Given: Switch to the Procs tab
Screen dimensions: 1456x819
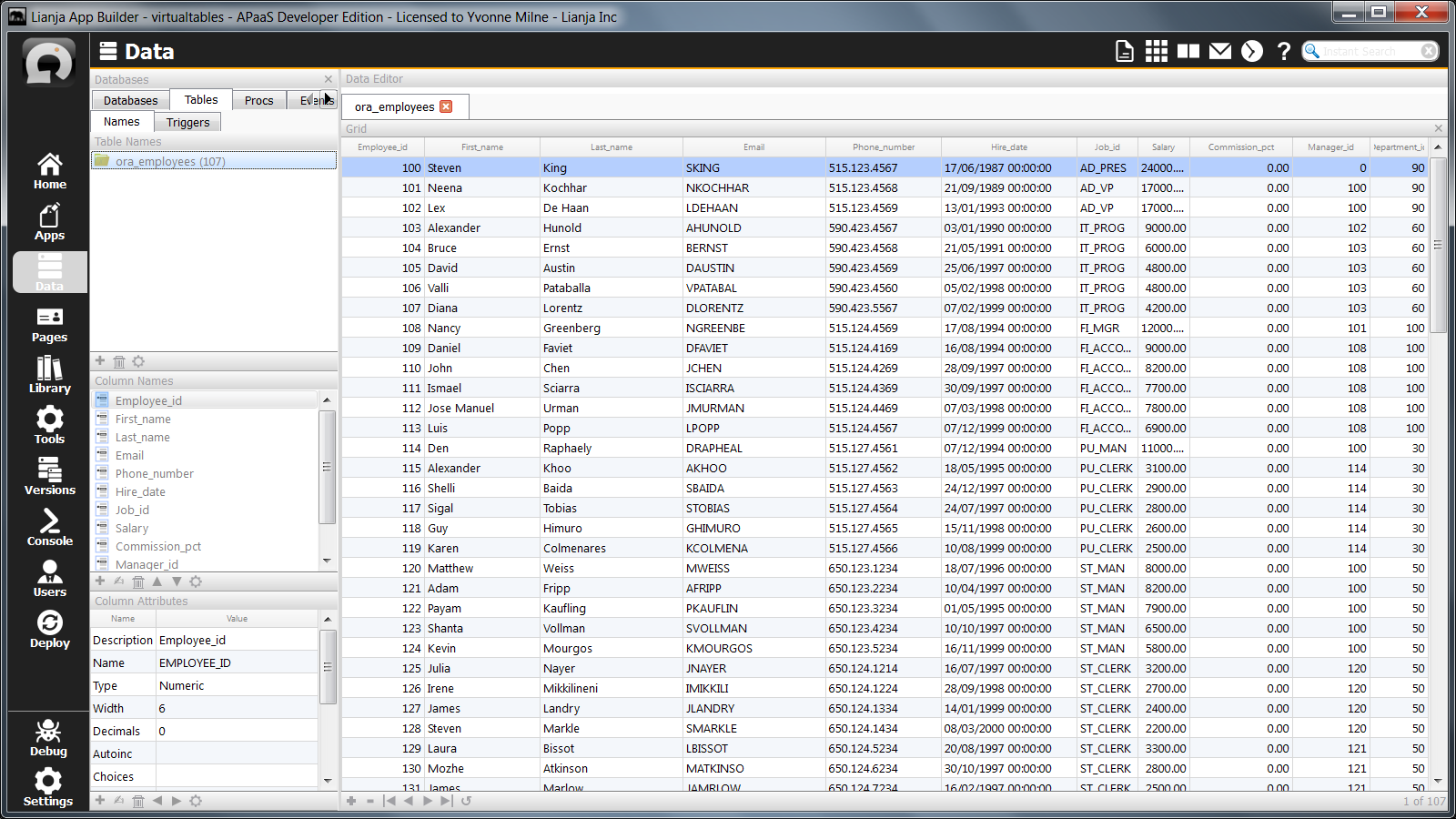Looking at the screenshot, I should [258, 100].
